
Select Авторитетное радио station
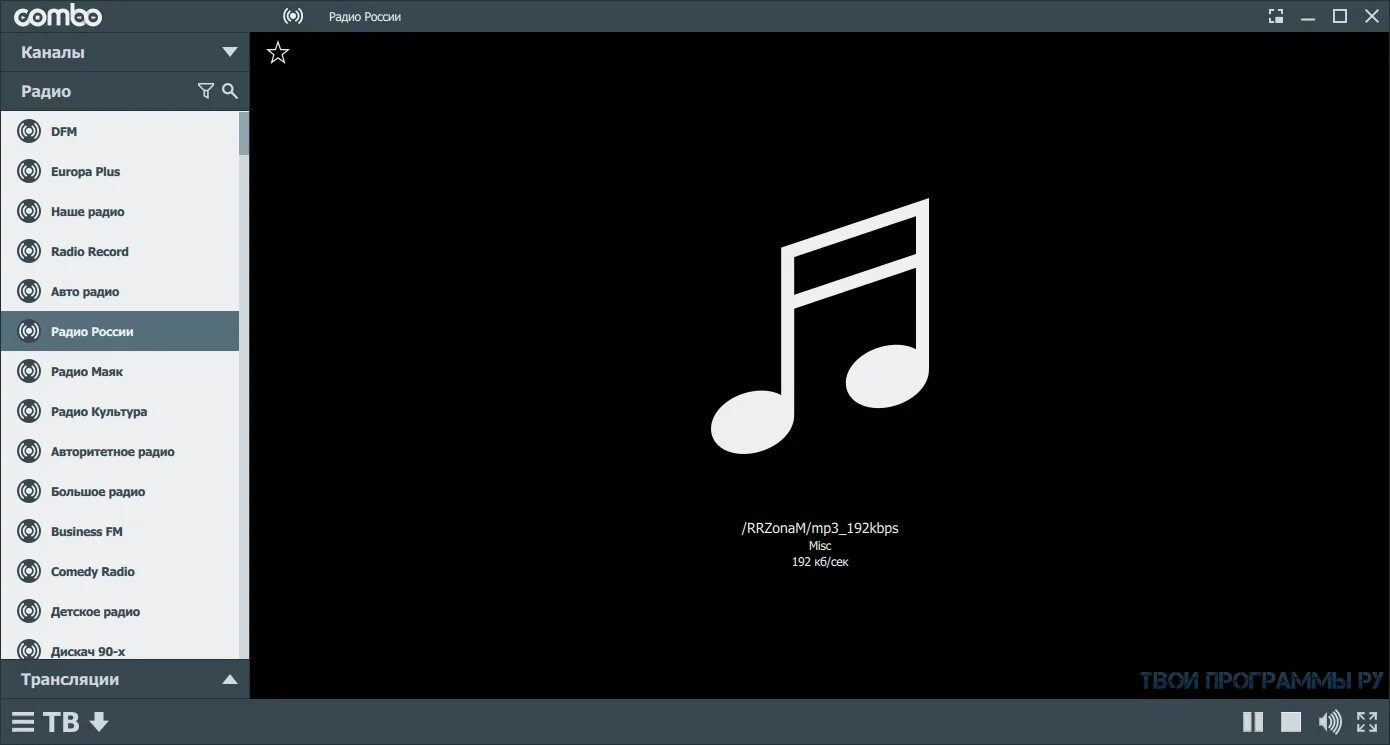click(119, 451)
